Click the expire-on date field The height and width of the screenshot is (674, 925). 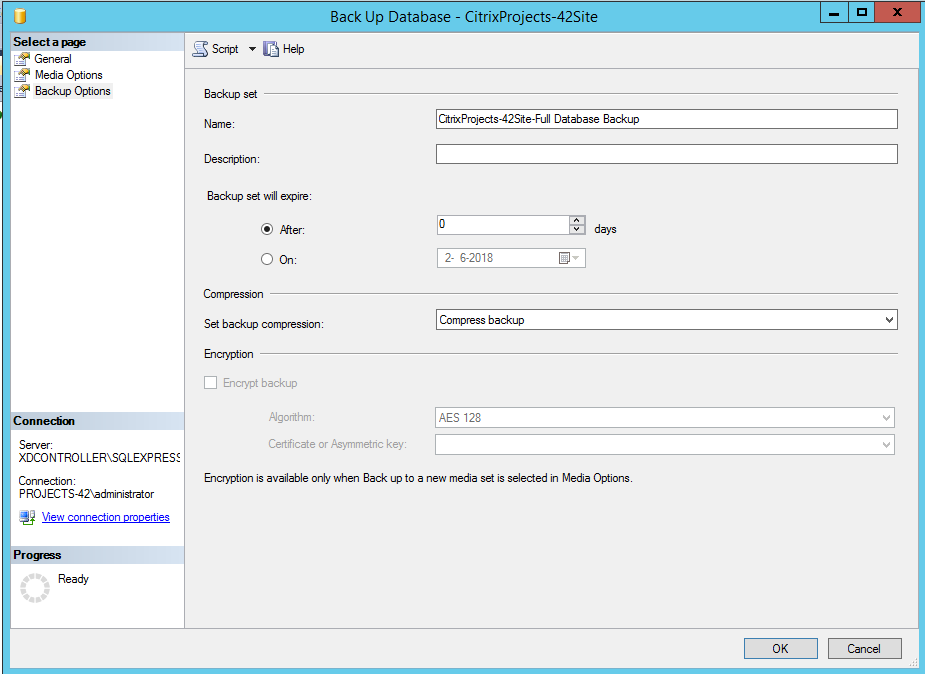511,258
